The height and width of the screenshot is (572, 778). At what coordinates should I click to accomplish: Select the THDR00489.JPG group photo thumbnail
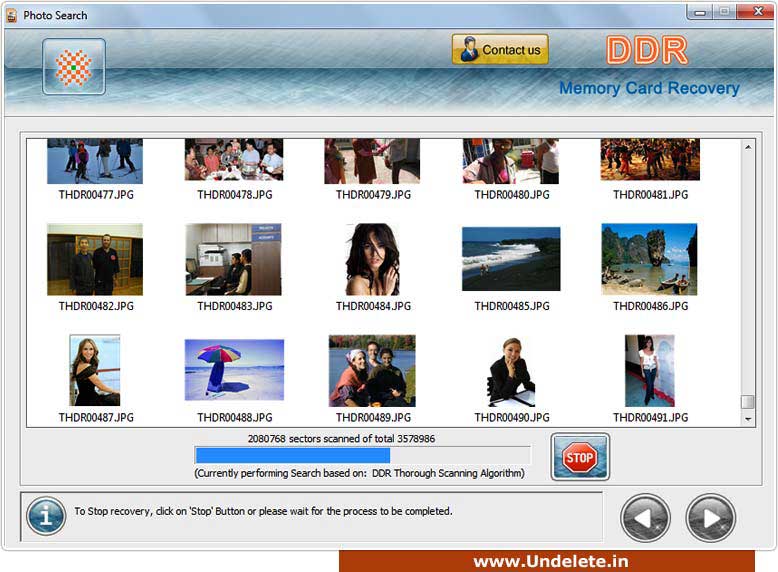coord(372,369)
